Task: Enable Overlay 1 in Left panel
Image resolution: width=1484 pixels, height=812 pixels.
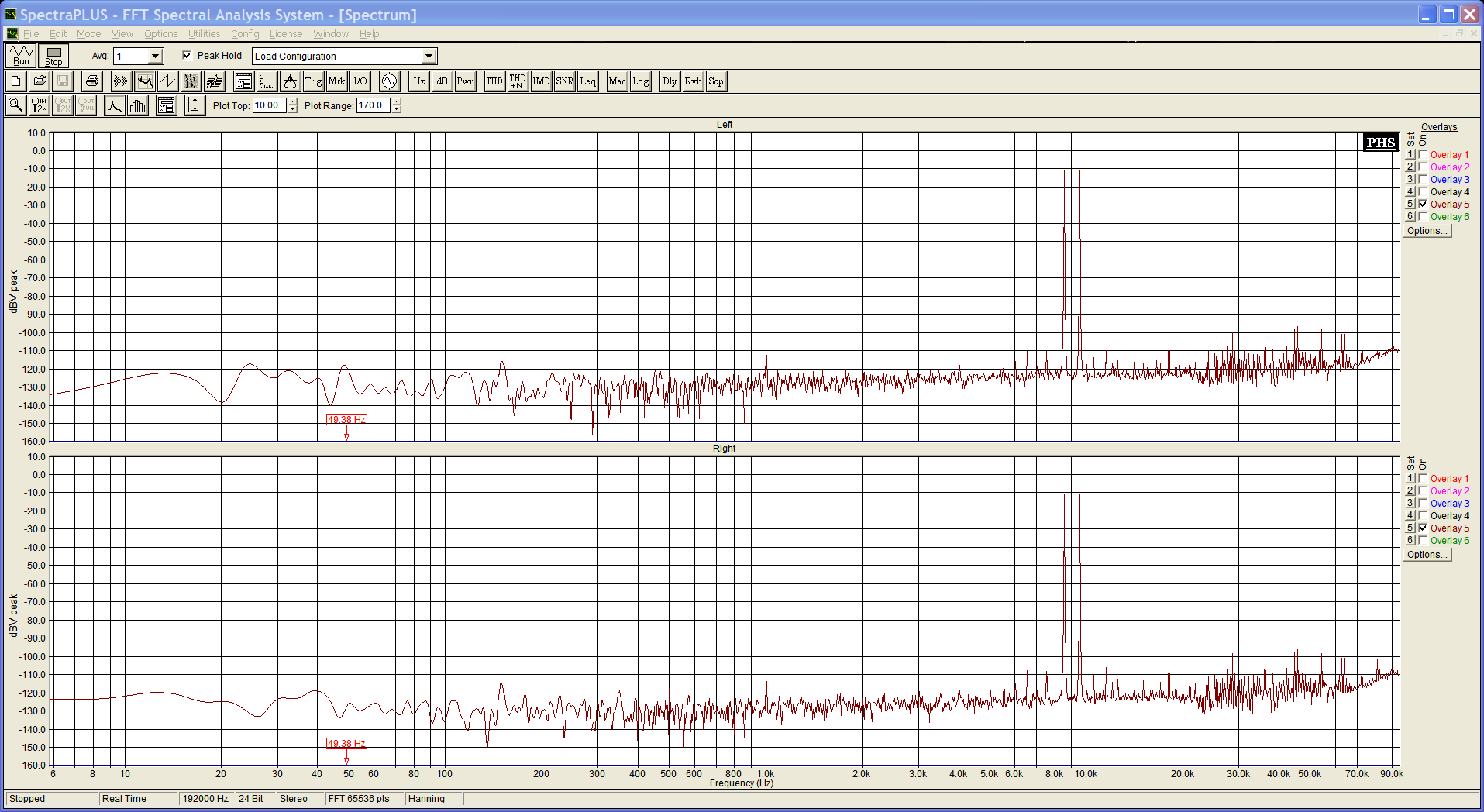Action: [1423, 155]
